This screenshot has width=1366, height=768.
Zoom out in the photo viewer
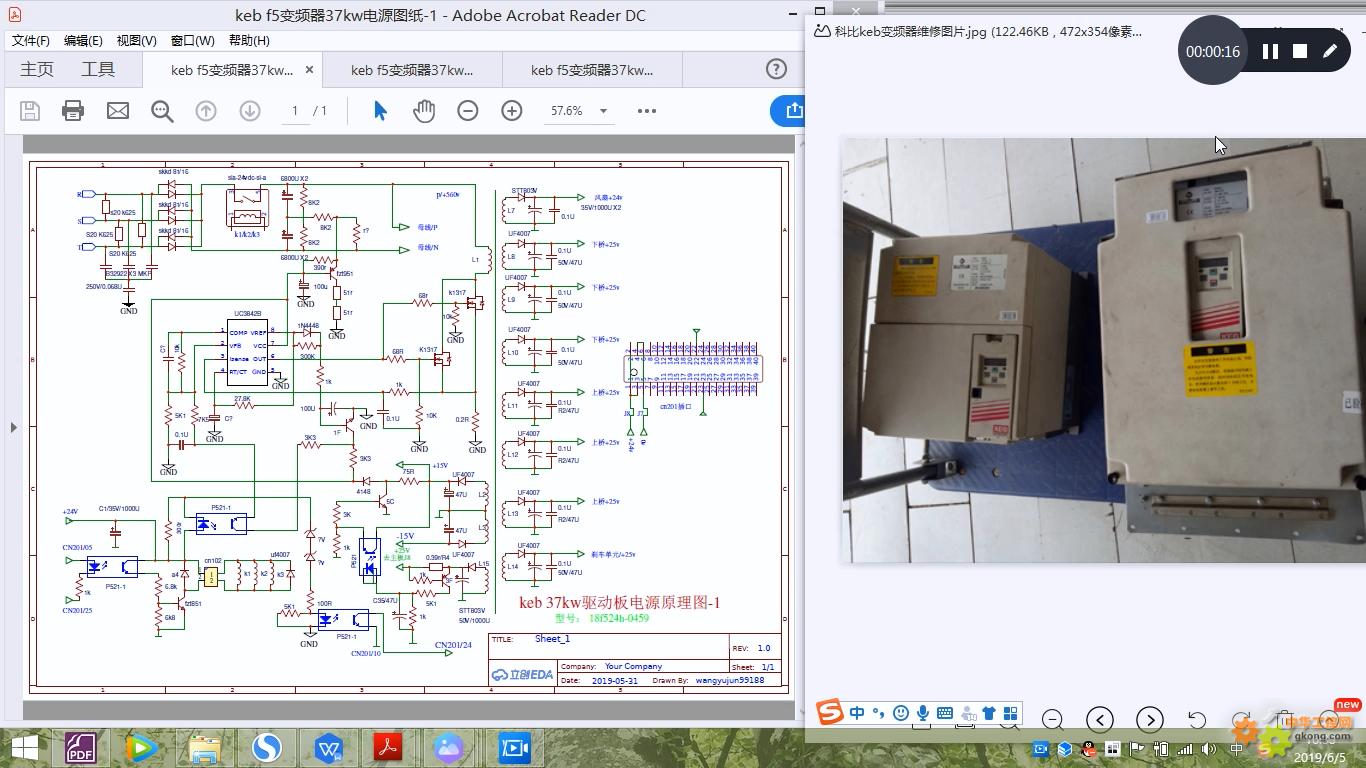point(1052,719)
